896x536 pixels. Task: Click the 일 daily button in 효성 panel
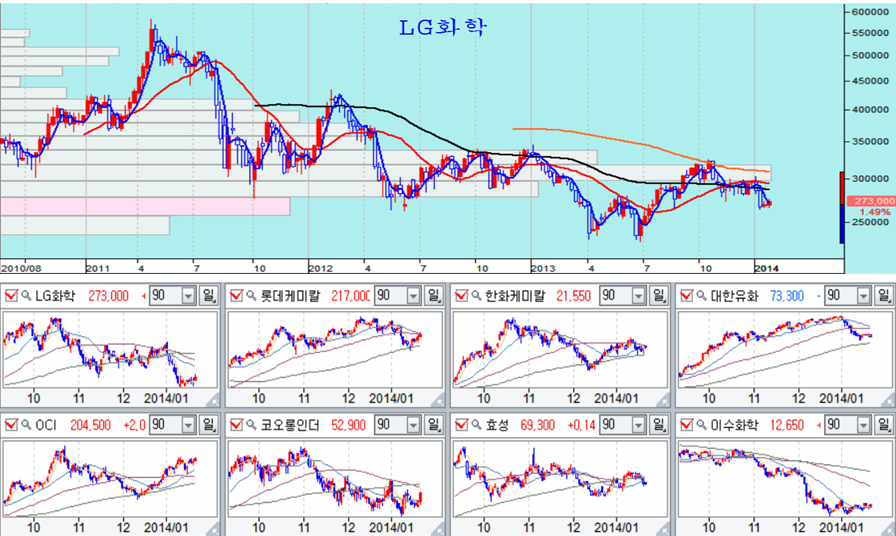point(659,425)
